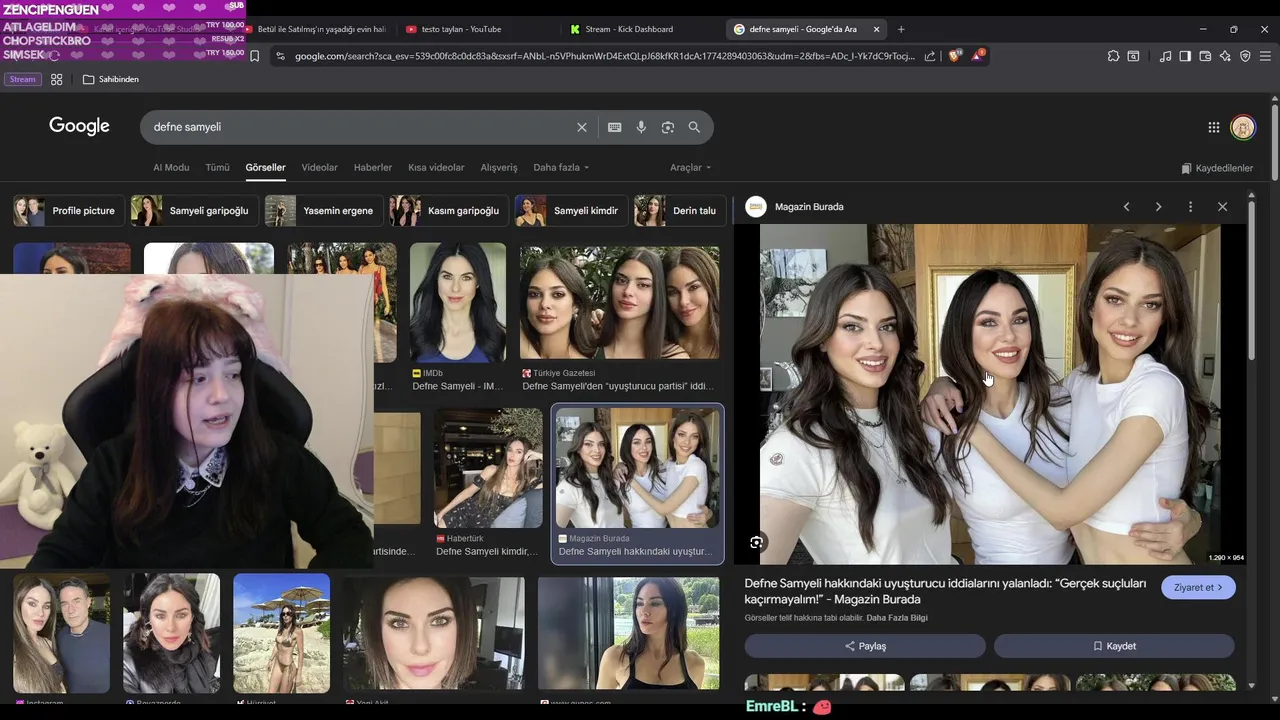The width and height of the screenshot is (1280, 720).
Task: Open the on-screen keyboard input tool
Action: click(x=614, y=127)
